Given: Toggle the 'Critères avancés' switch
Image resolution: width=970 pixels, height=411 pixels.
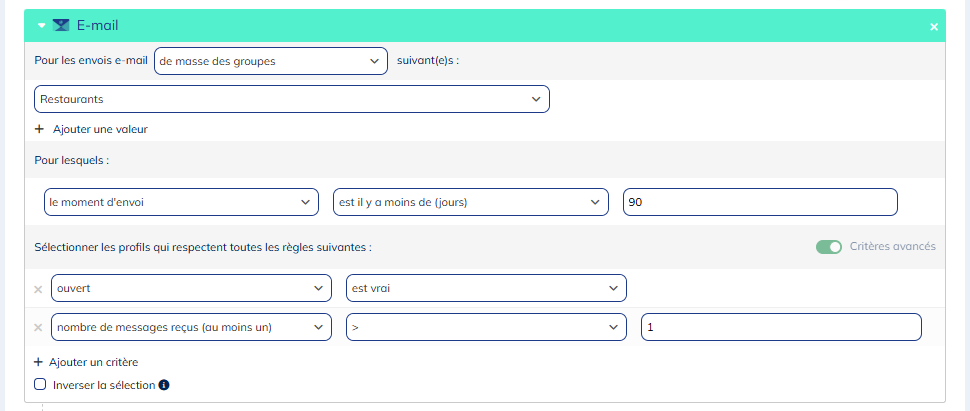Looking at the screenshot, I should coord(829,246).
